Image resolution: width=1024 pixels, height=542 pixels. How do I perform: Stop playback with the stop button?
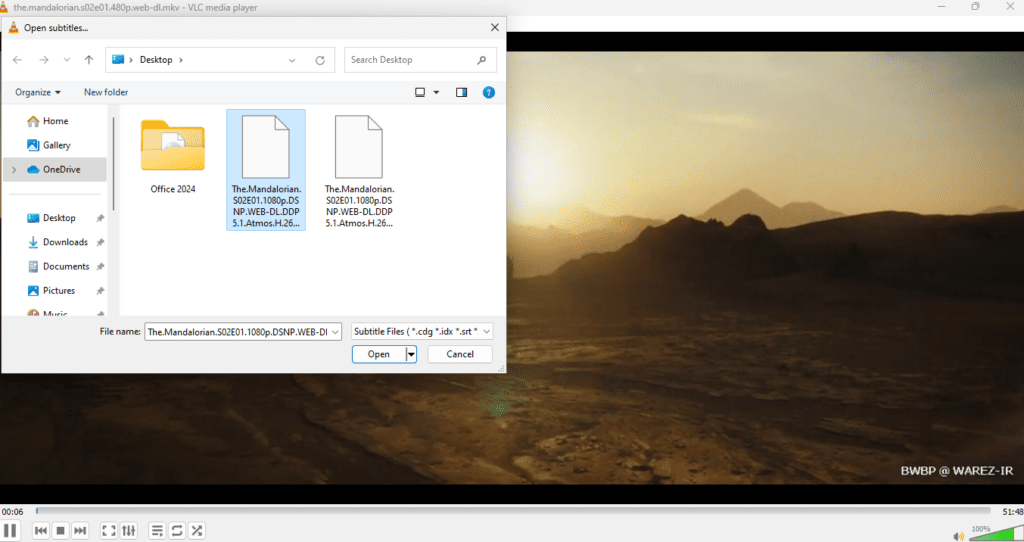pyautogui.click(x=60, y=530)
